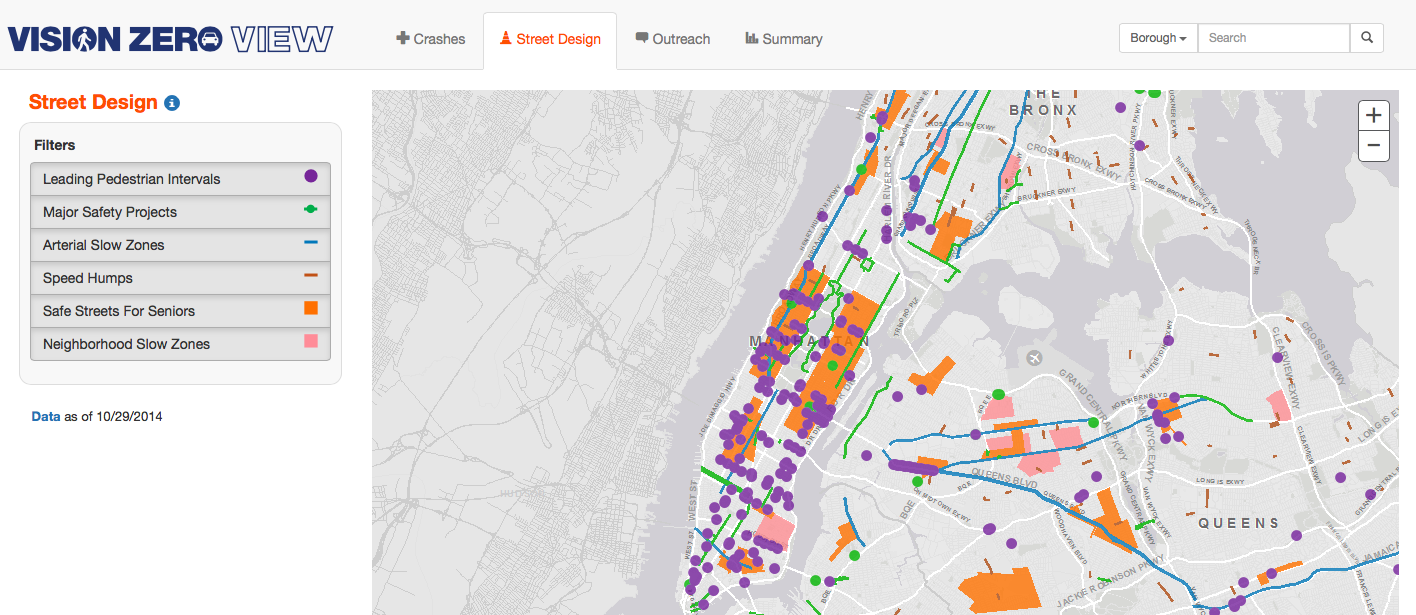Open the Borough dropdown

click(1157, 38)
